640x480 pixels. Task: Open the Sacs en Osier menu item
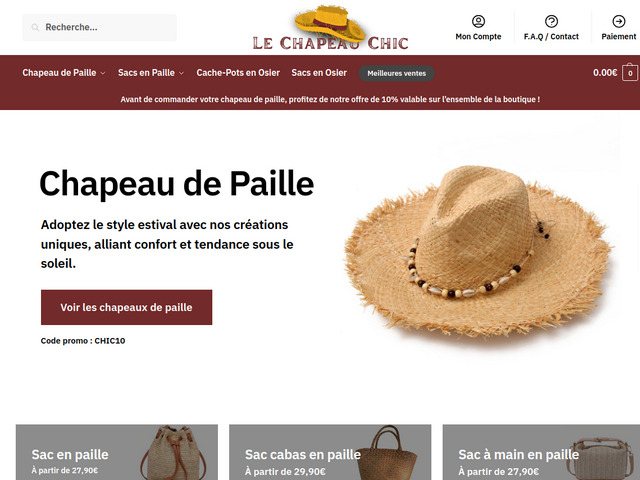[319, 73]
